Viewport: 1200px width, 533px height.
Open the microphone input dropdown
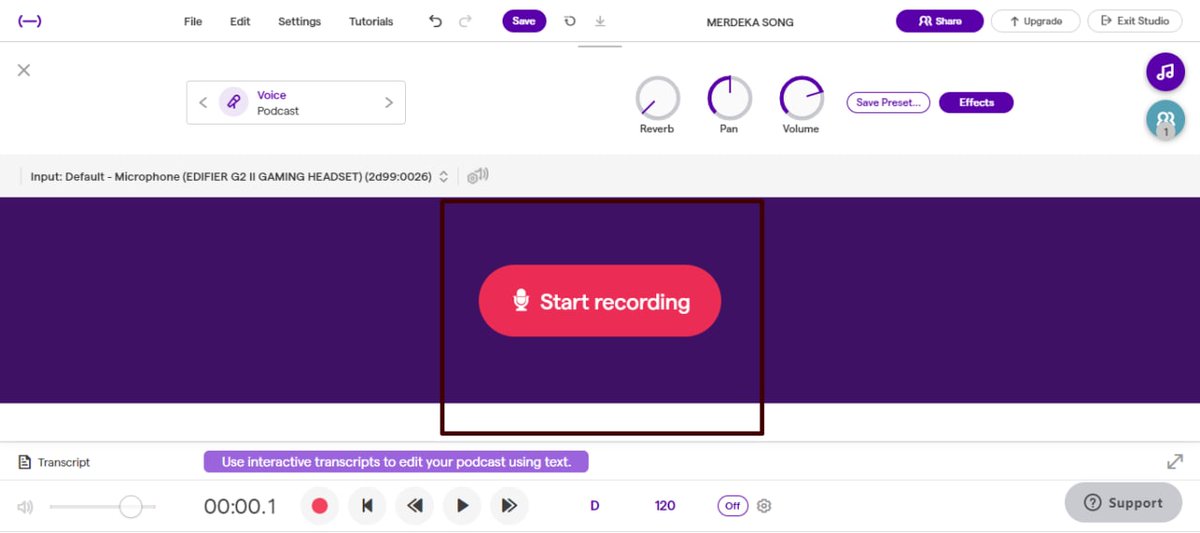[x=239, y=176]
